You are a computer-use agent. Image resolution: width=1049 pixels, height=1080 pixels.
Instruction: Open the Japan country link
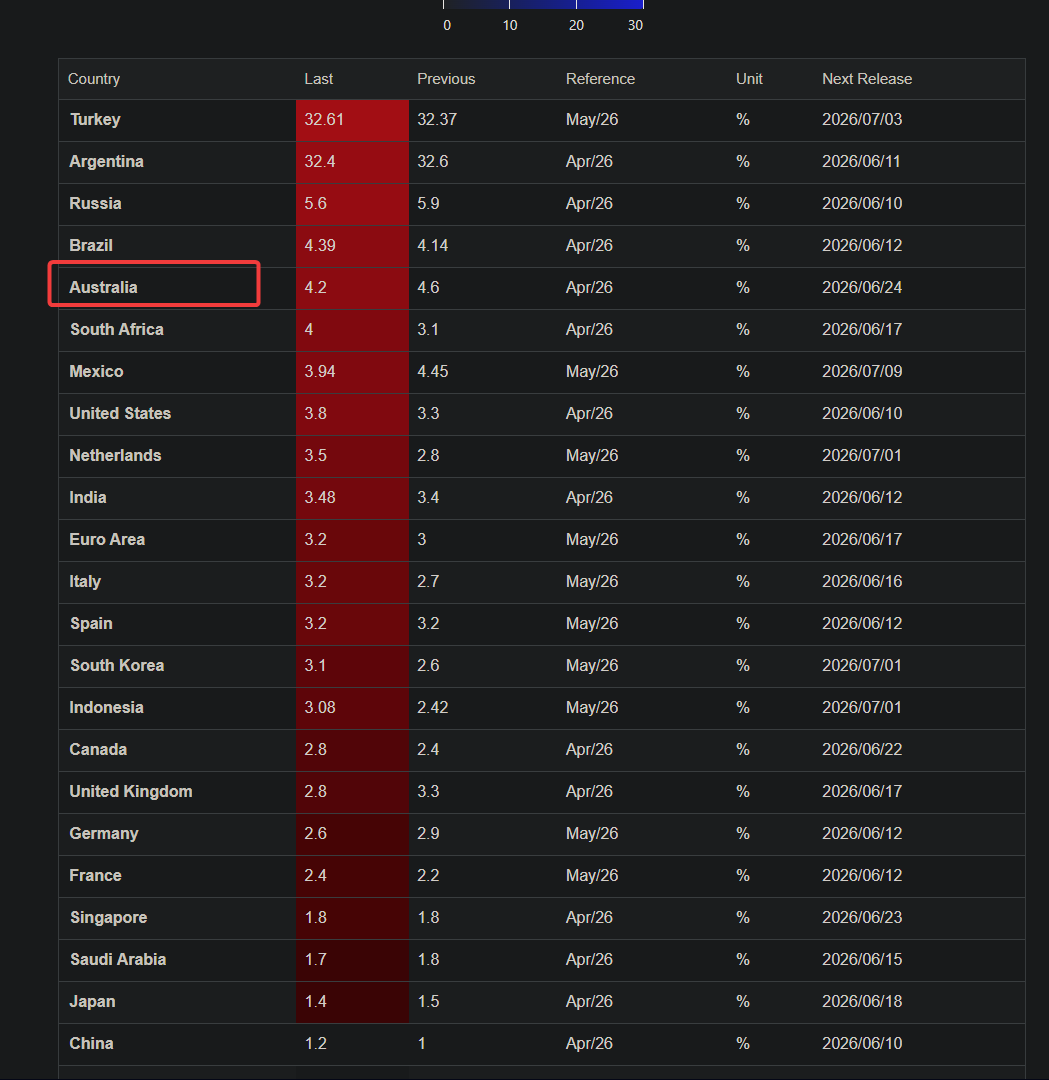point(92,1002)
